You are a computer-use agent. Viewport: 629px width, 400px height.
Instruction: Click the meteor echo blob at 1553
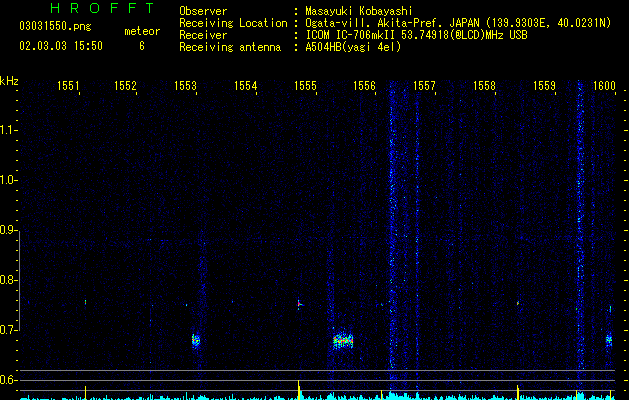coord(196,341)
